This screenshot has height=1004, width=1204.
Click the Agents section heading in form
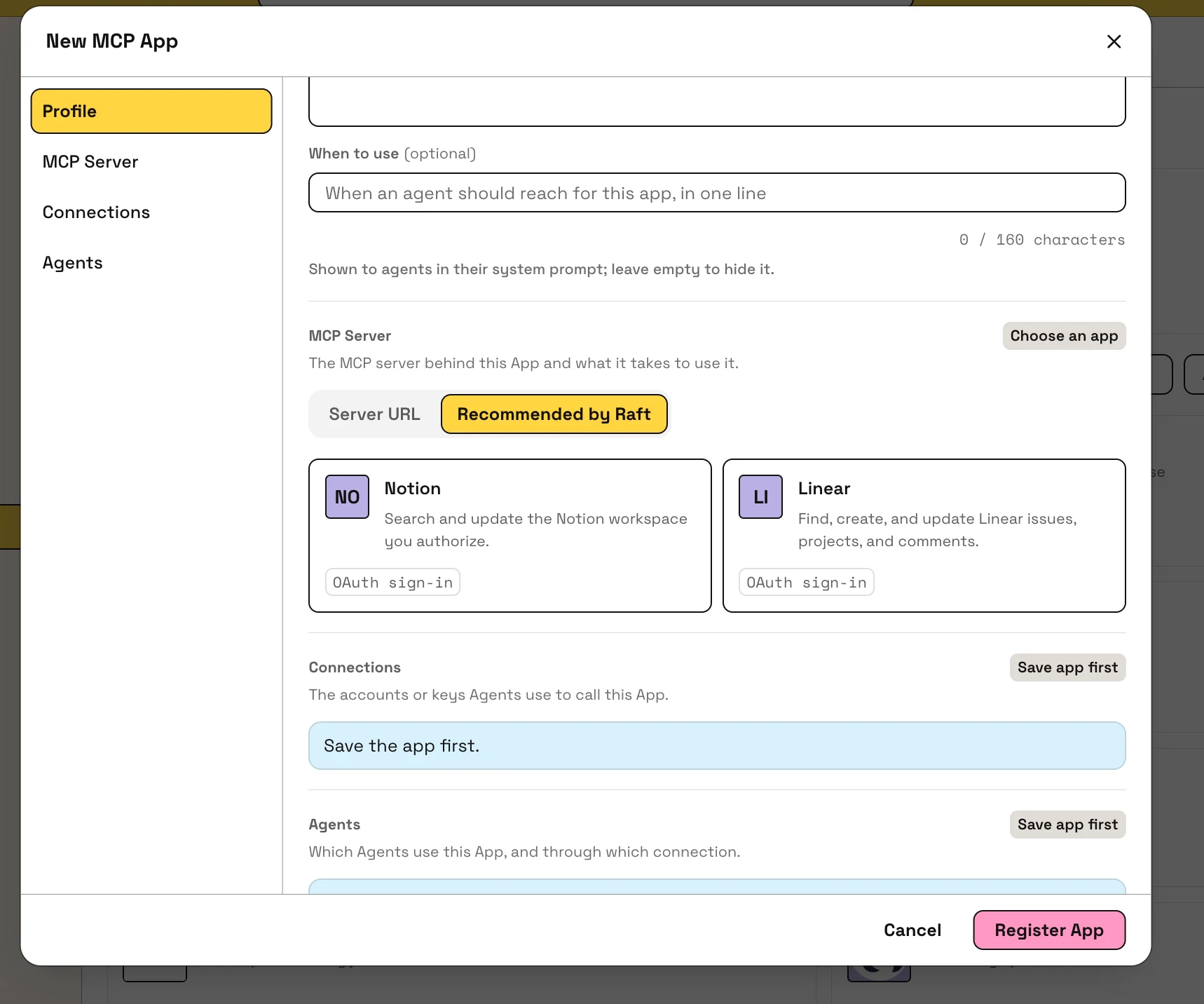(x=334, y=825)
